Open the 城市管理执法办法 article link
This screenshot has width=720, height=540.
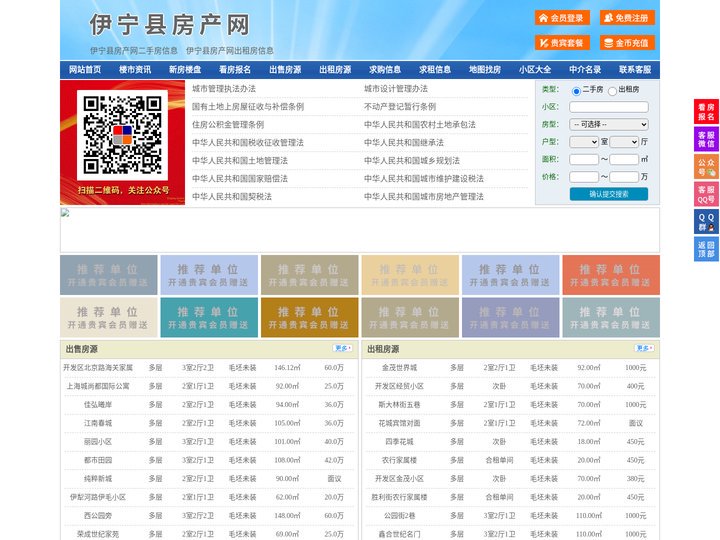pyautogui.click(x=224, y=89)
